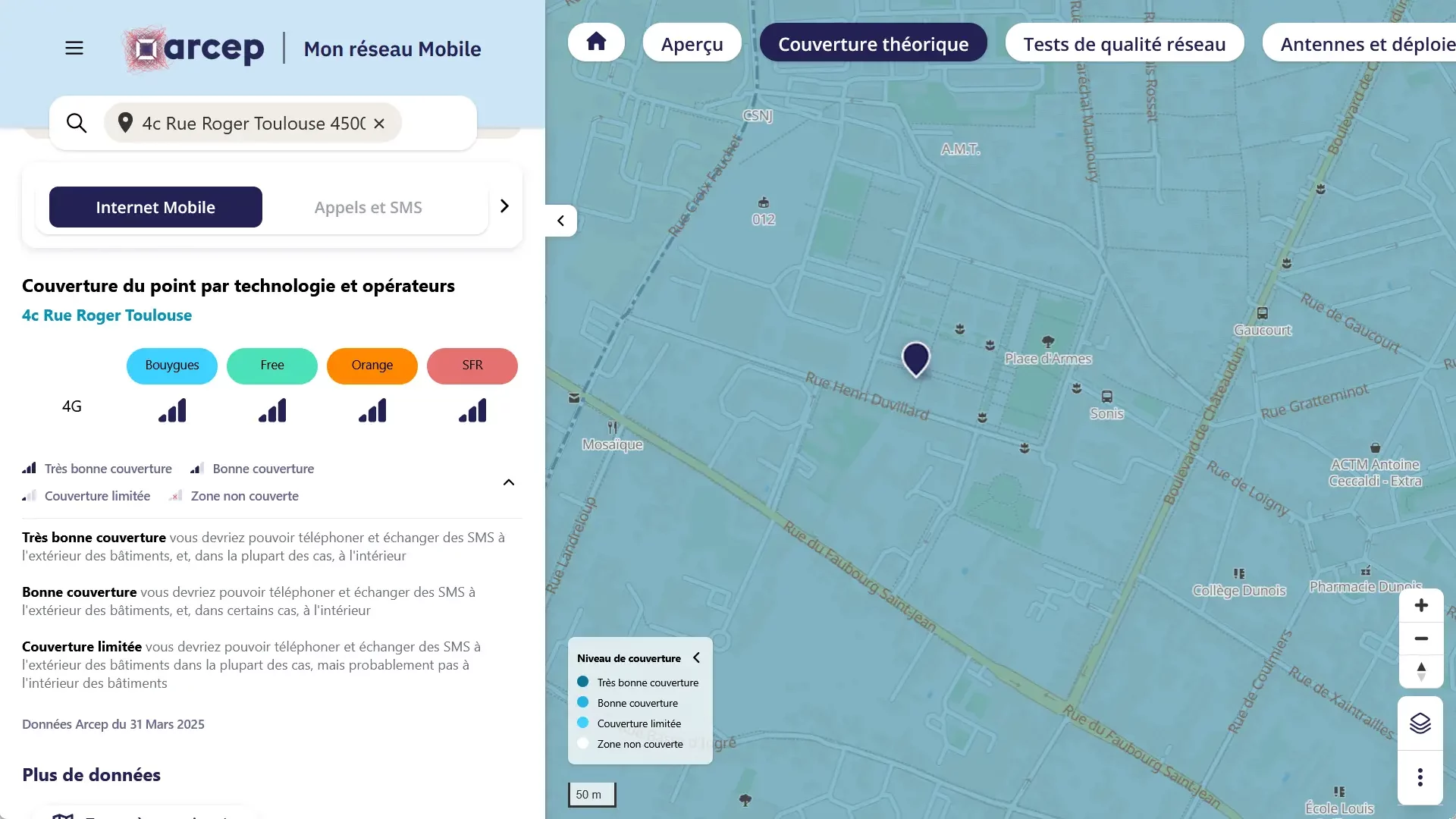The height and width of the screenshot is (819, 1456).
Task: Click the Arcep logo
Action: (194, 49)
